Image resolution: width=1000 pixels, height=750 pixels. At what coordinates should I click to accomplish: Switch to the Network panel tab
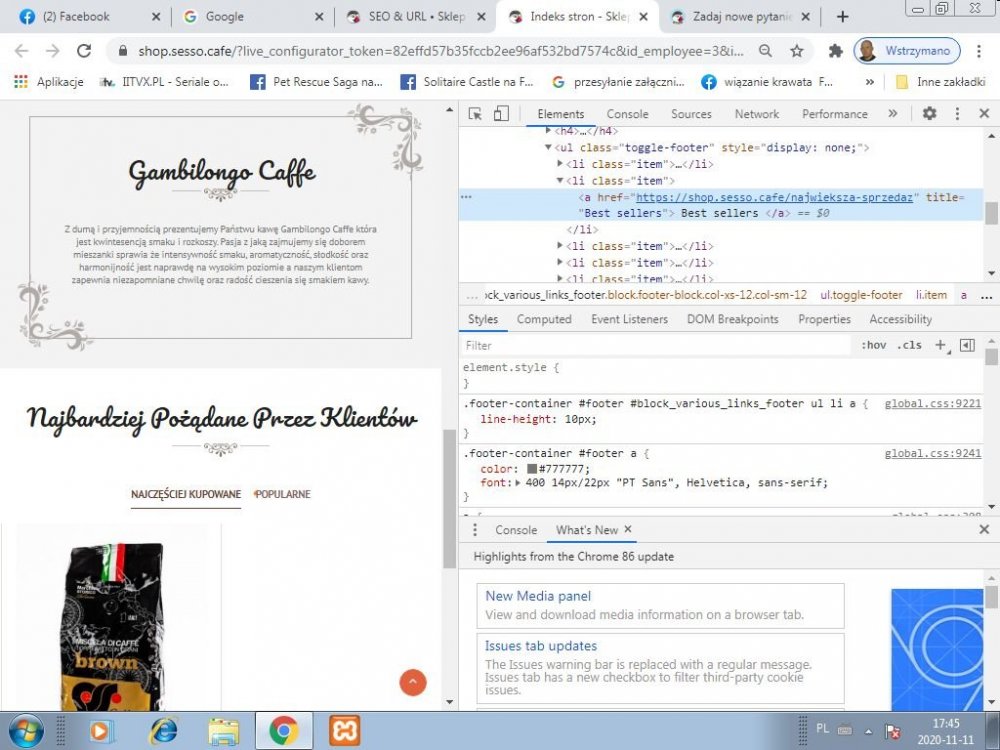click(x=756, y=114)
